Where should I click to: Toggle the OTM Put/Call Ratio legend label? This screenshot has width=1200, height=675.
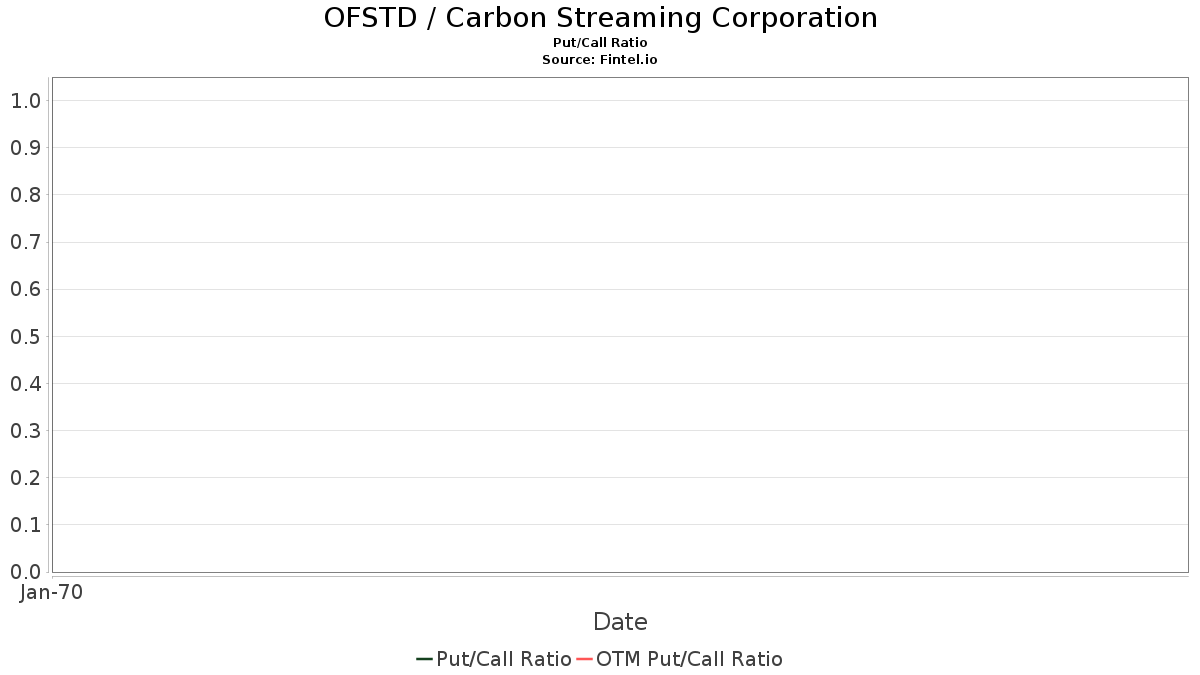(689, 659)
